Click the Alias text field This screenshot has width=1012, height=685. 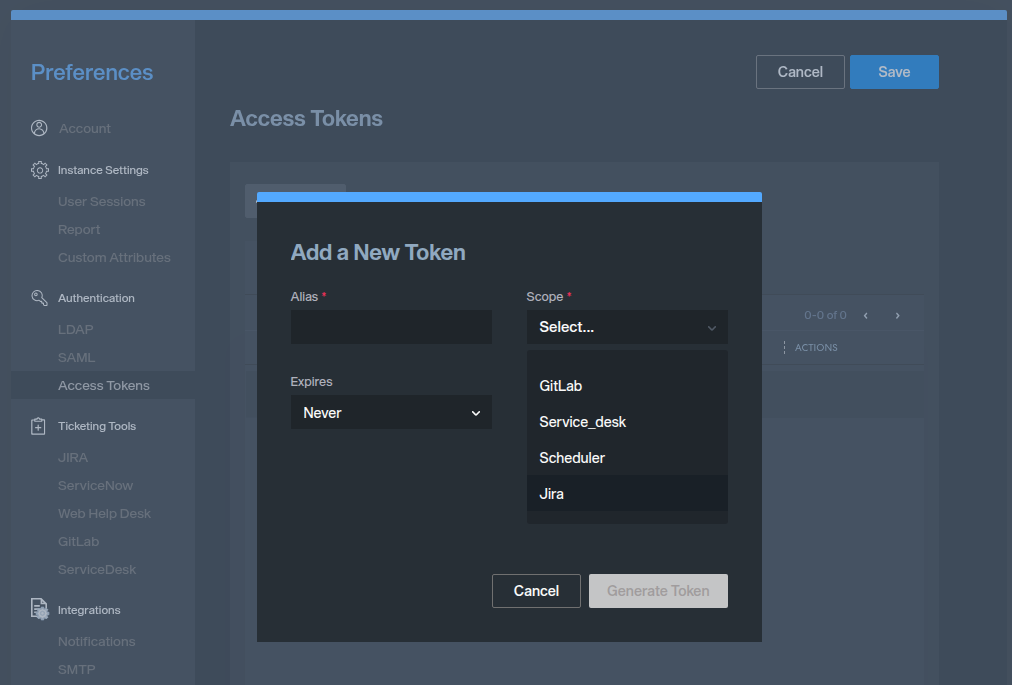[391, 327]
